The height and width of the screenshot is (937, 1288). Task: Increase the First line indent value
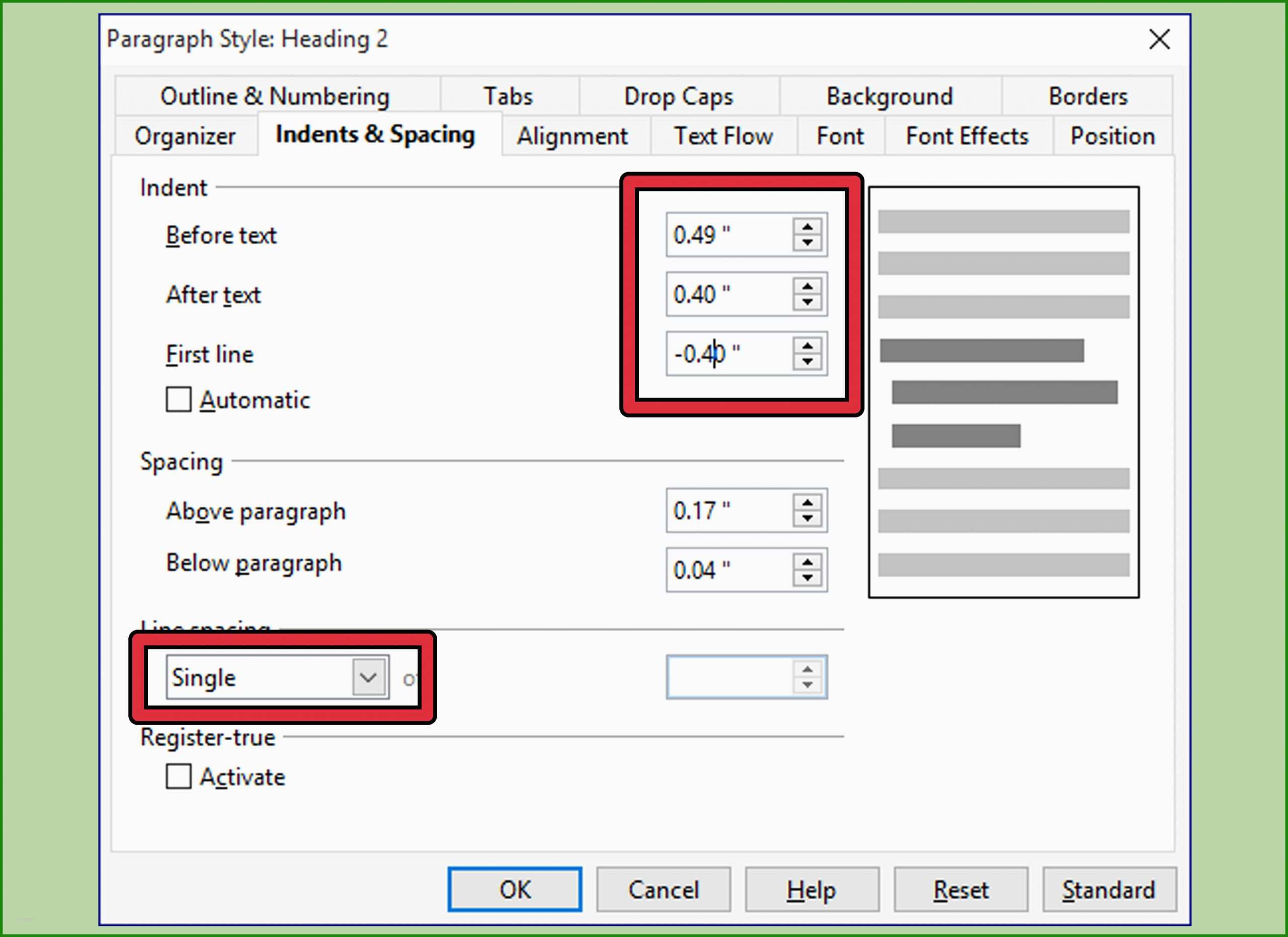[x=807, y=346]
